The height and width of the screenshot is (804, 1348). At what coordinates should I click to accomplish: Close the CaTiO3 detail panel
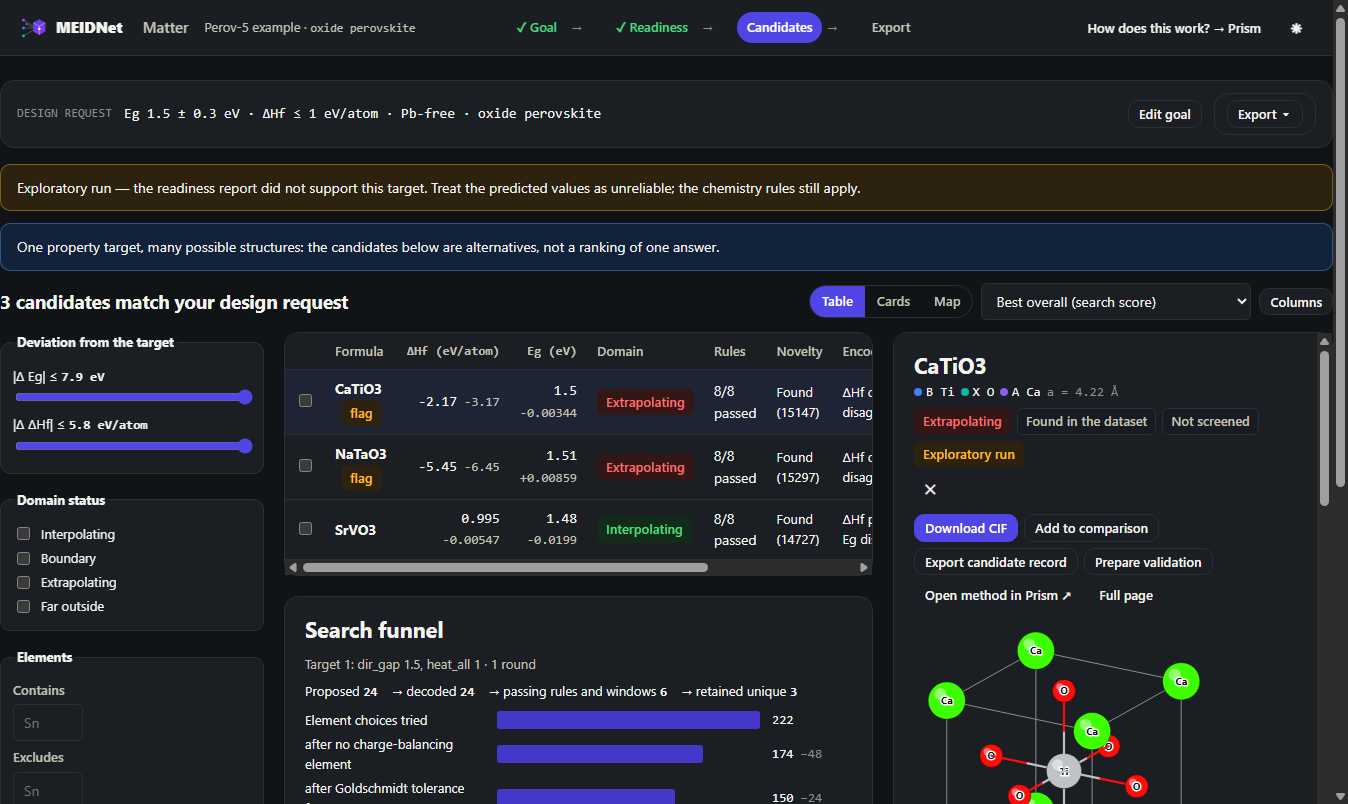click(930, 489)
